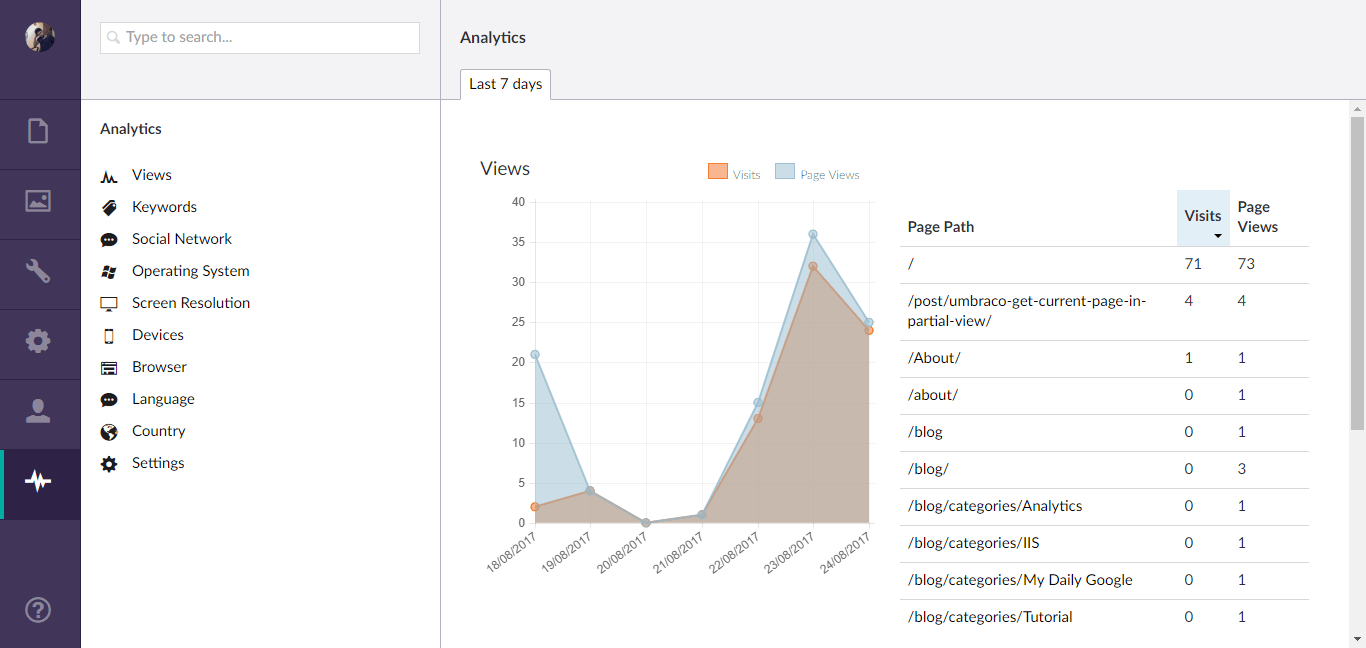
Task: Click the Content document icon in the sidebar
Action: point(38,131)
